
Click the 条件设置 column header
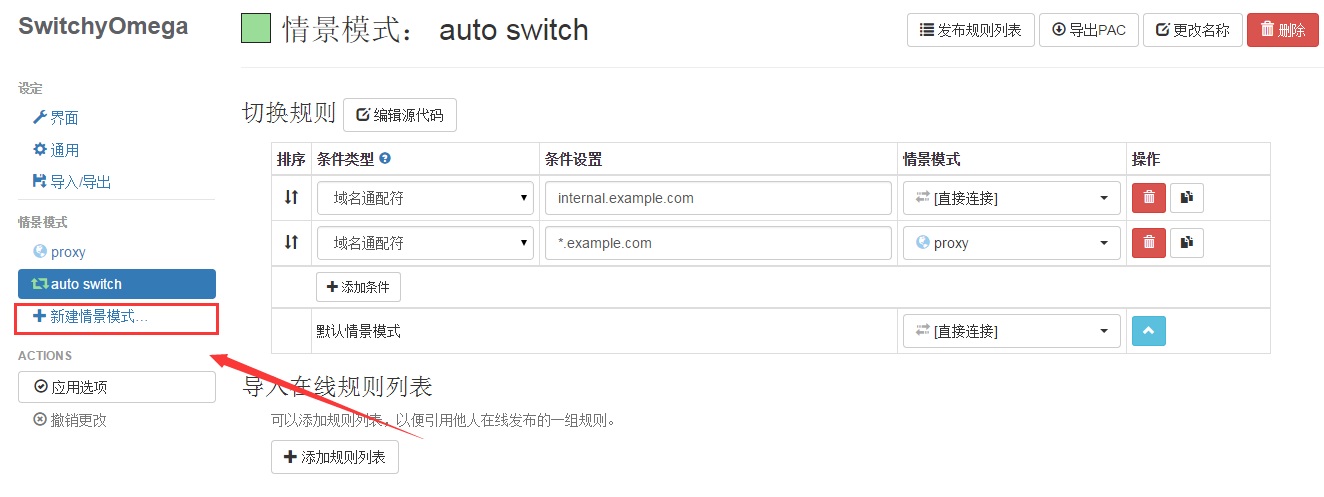point(574,159)
